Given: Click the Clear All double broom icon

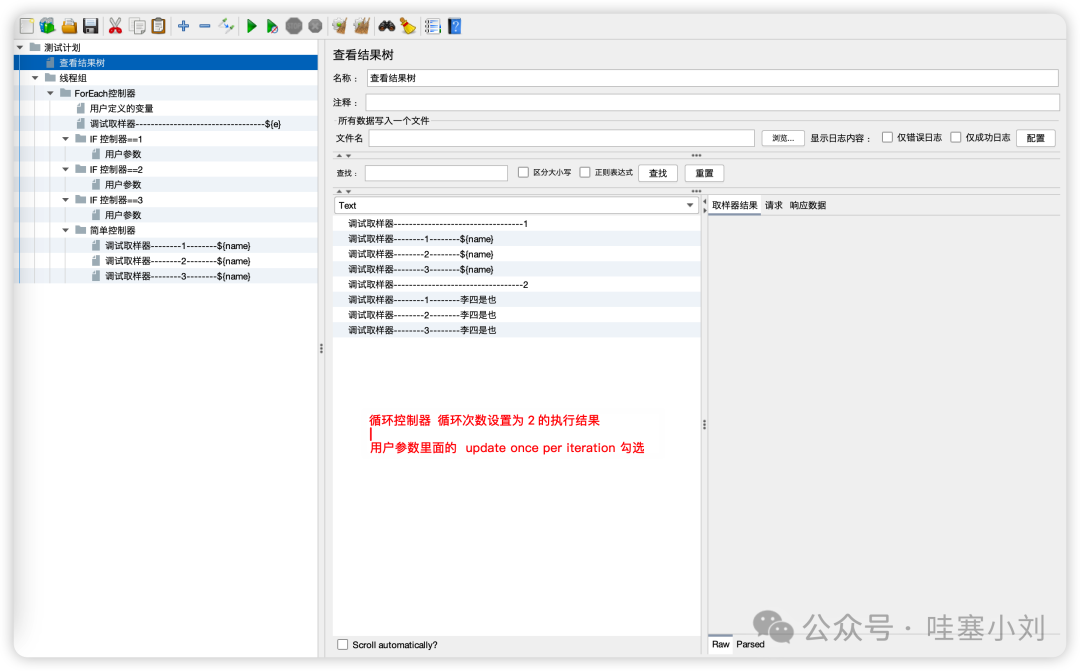Looking at the screenshot, I should 362,26.
